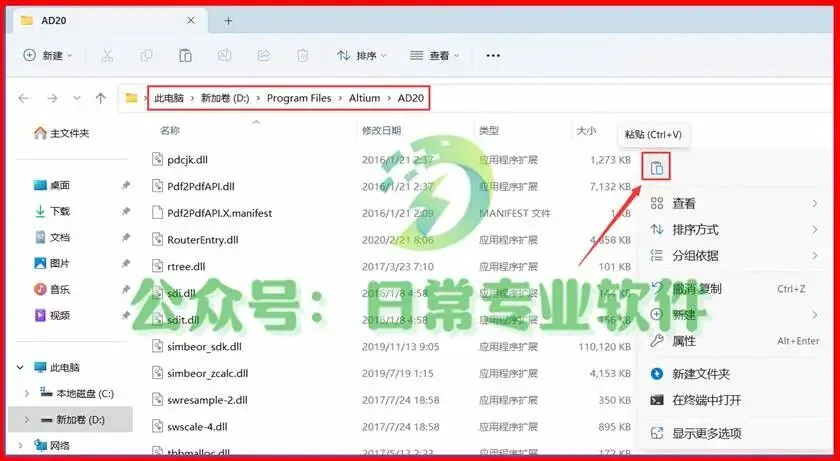
Task: Go up one folder level arrow
Action: (x=100, y=98)
